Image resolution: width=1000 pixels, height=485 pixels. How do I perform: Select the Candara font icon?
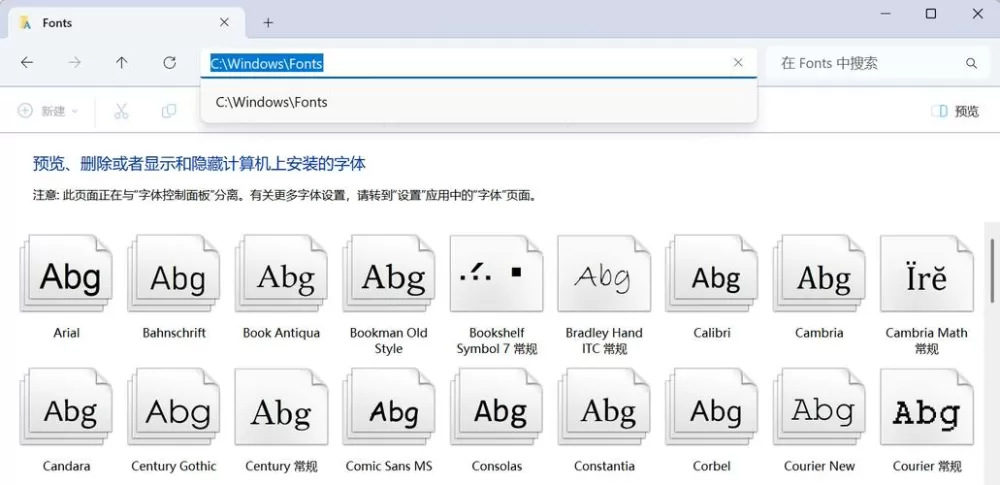[66, 407]
